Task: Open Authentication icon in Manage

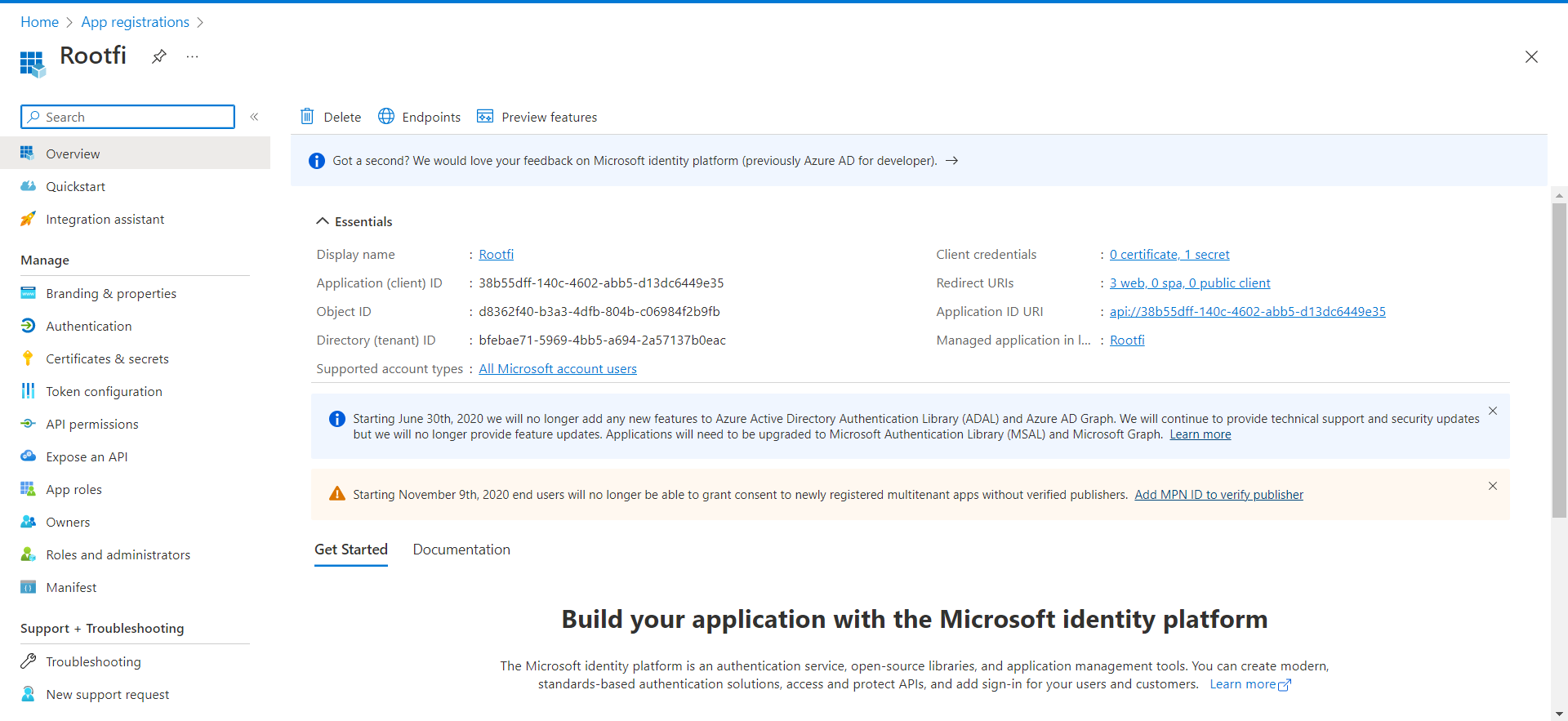Action: 28,326
